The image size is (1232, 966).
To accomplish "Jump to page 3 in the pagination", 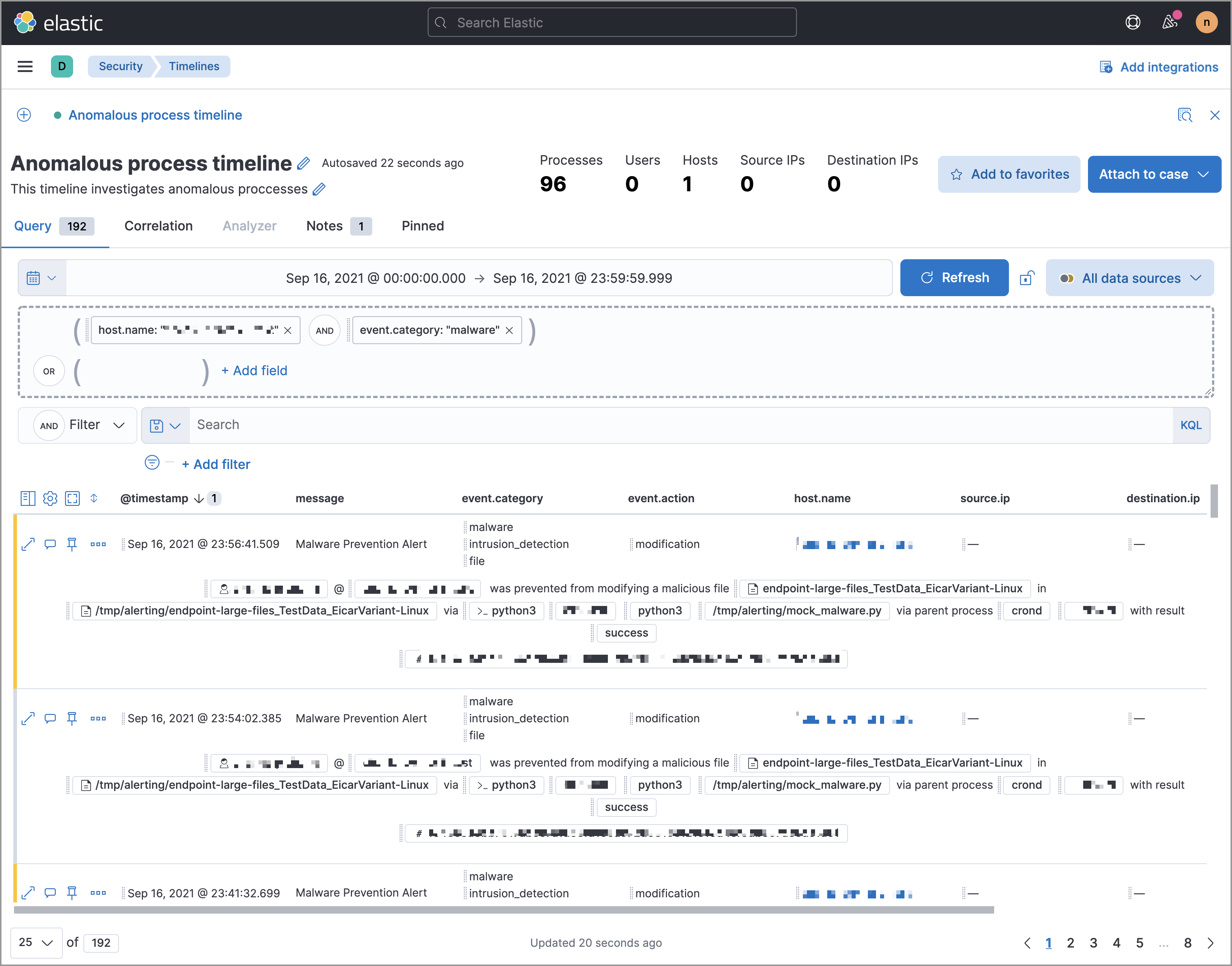I will pos(1094,943).
